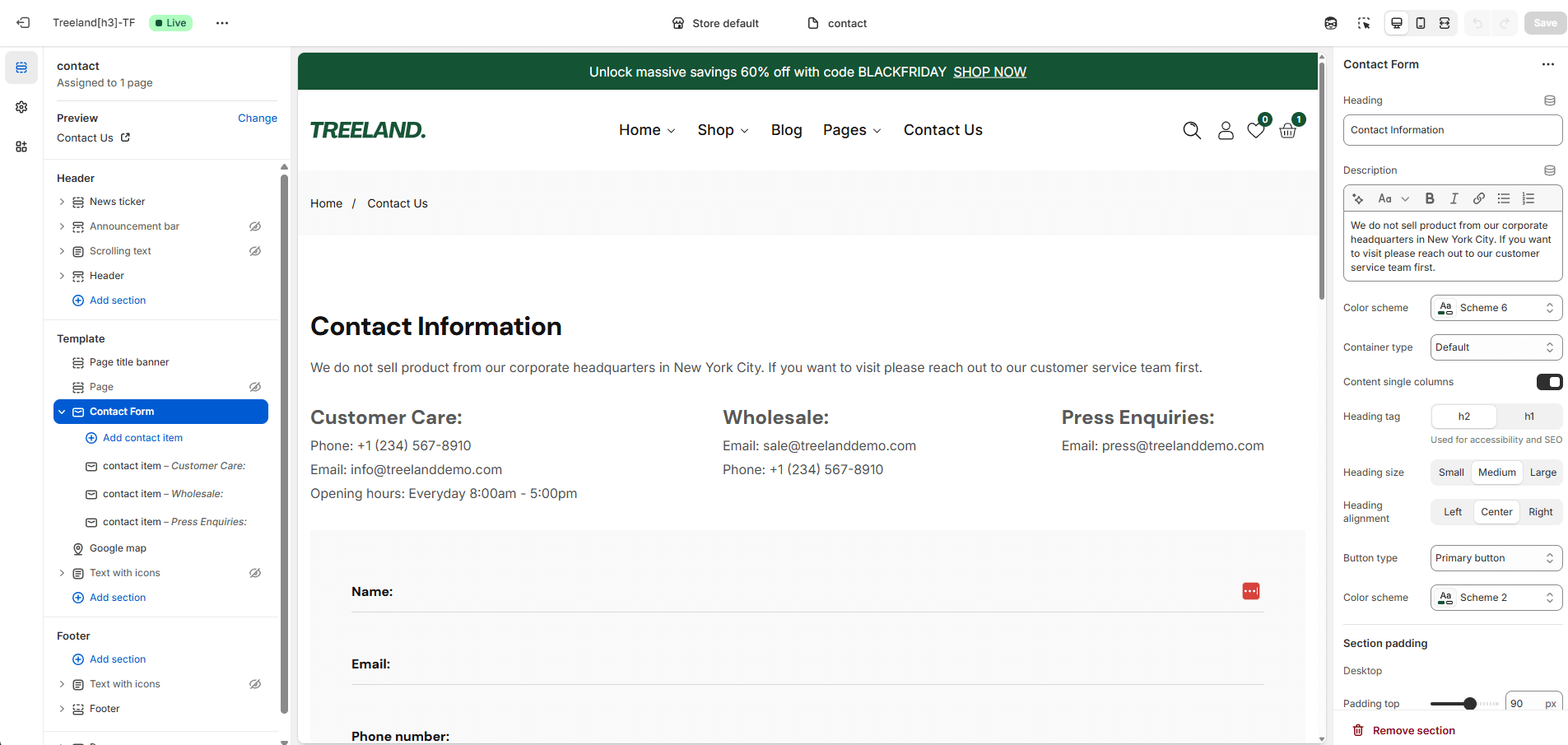Select h1 heading tag option
The height and width of the screenshot is (745, 1568).
point(1529,417)
